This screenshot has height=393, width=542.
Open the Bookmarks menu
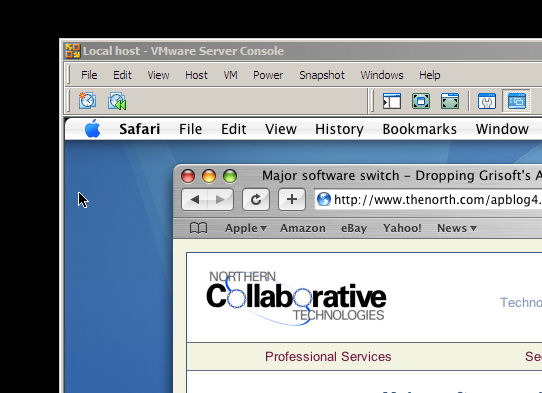(420, 129)
